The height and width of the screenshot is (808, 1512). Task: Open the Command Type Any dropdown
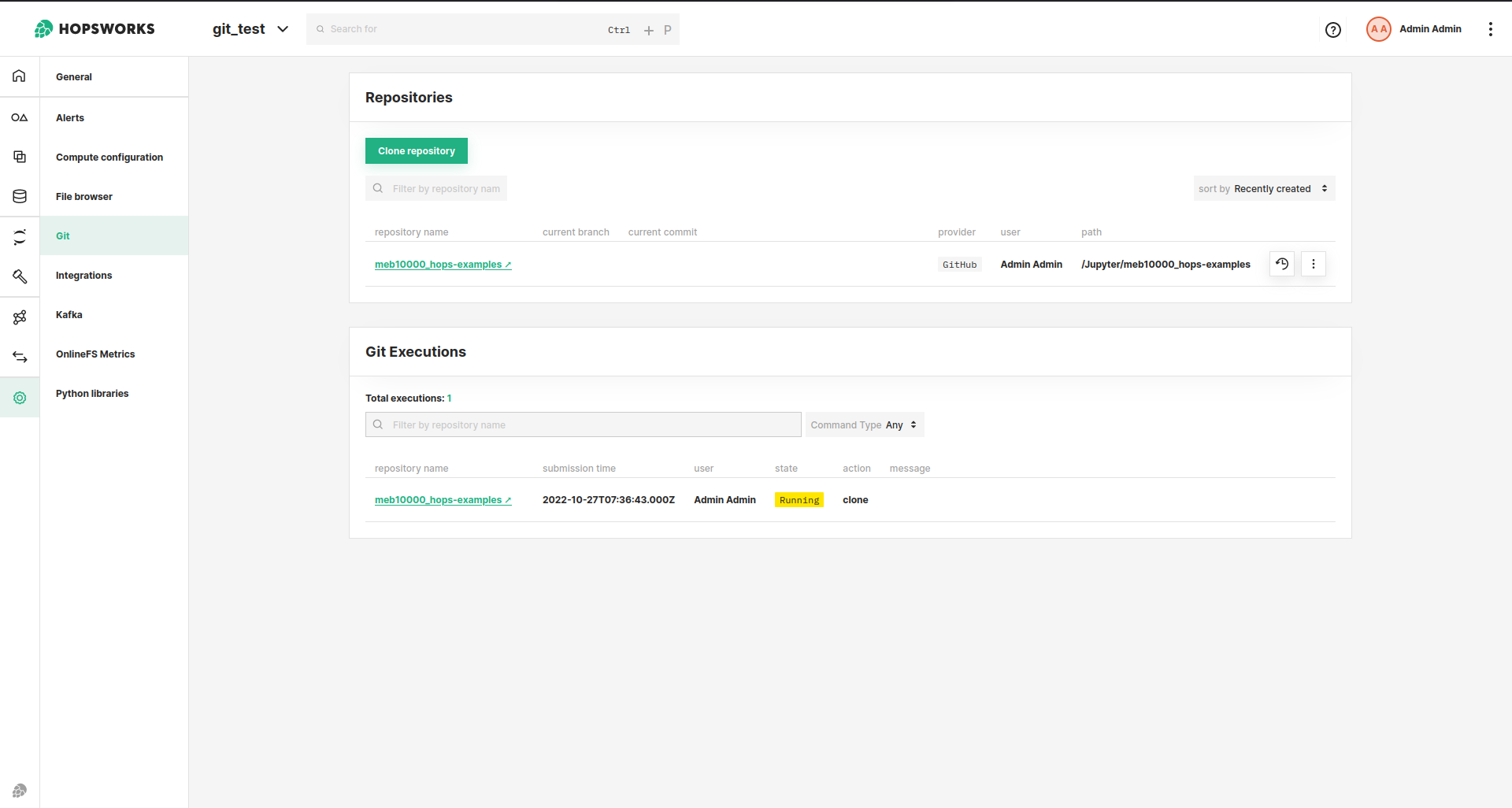(x=864, y=424)
